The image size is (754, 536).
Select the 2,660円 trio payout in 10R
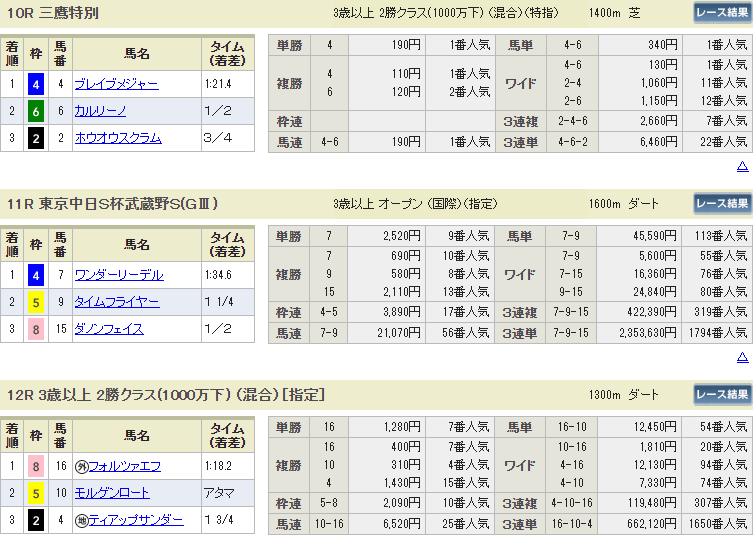pos(658,122)
